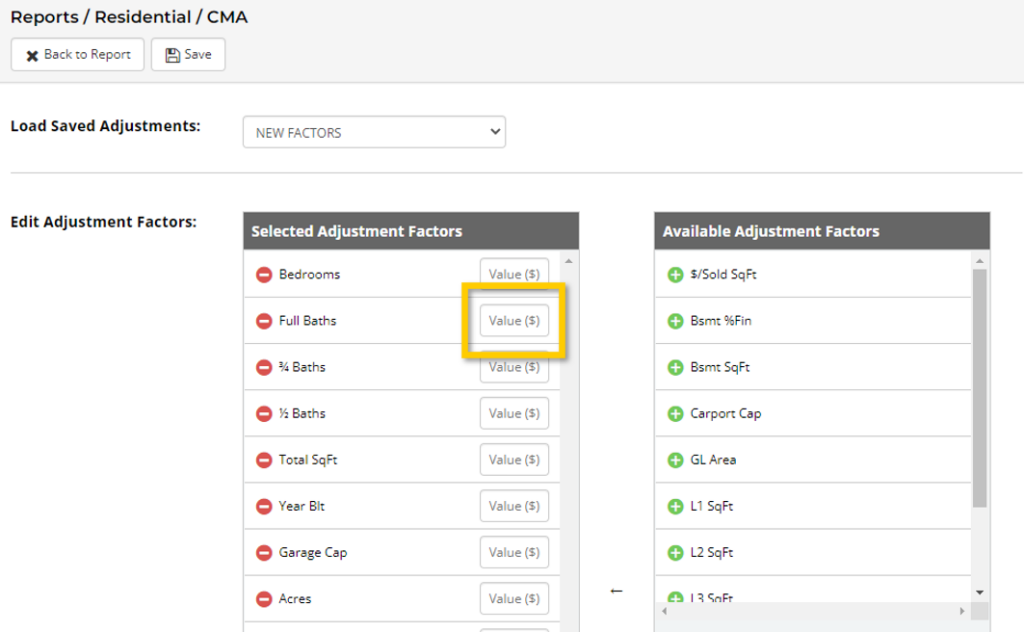Save the adjustment factors

click(x=188, y=55)
